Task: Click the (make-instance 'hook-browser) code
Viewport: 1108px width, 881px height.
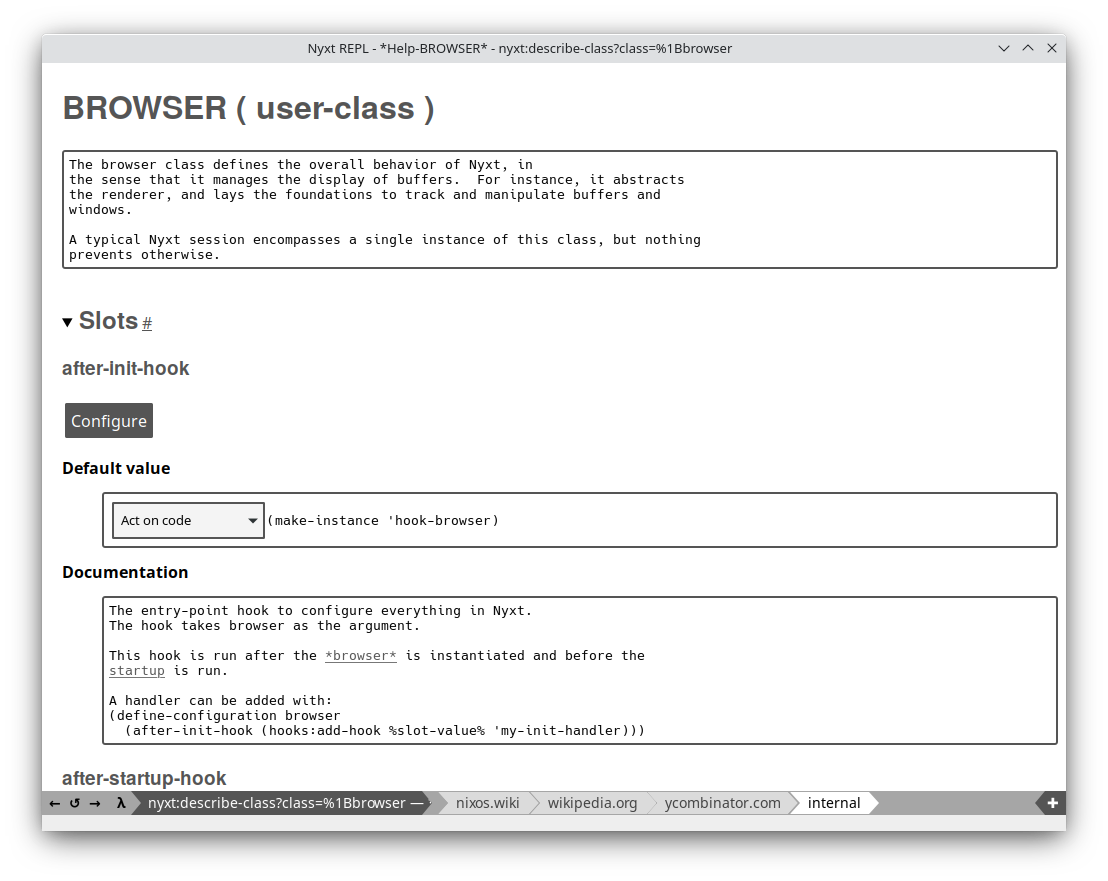Action: tap(383, 521)
